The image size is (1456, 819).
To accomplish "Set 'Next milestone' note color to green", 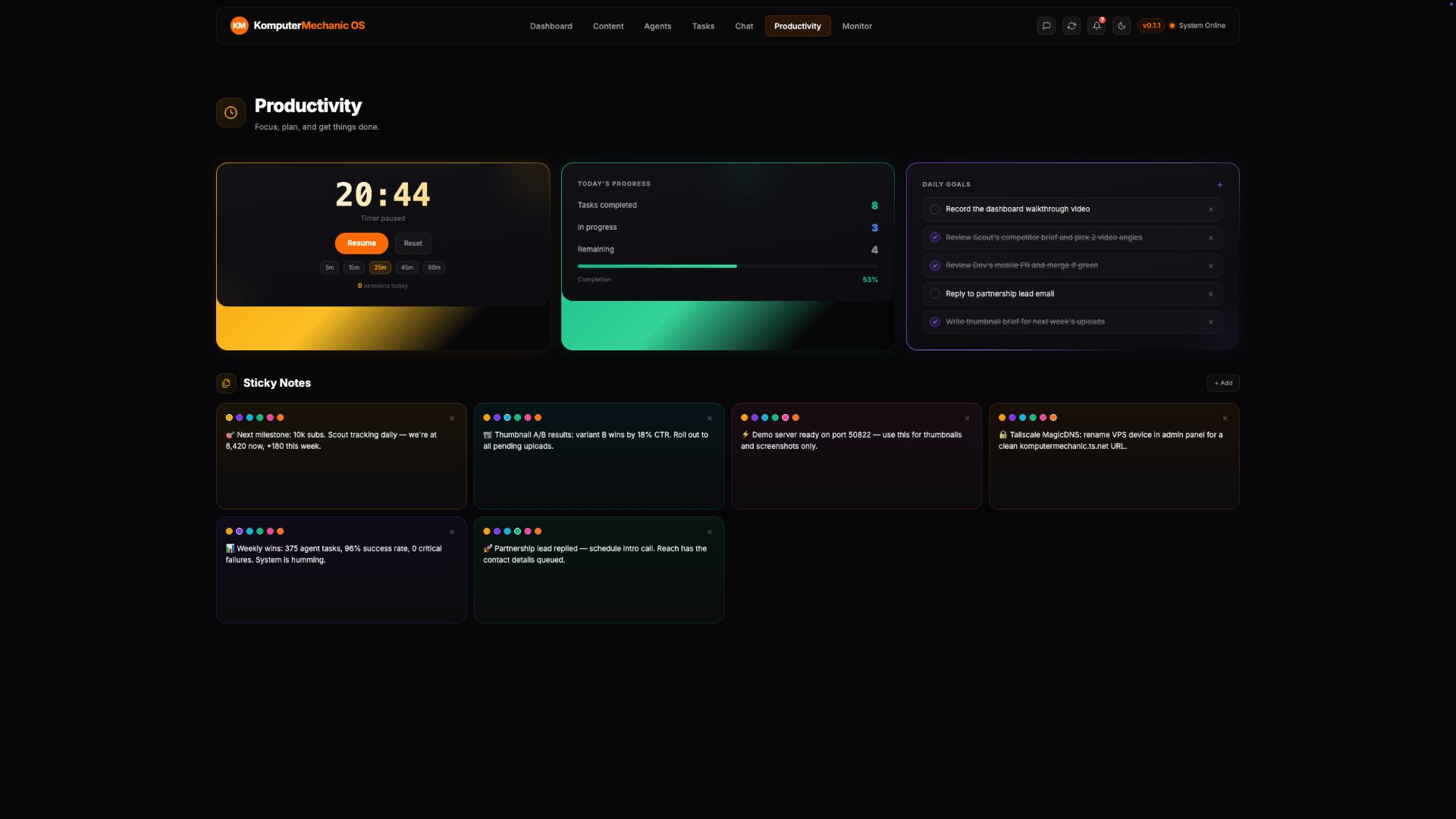I will [x=260, y=418].
